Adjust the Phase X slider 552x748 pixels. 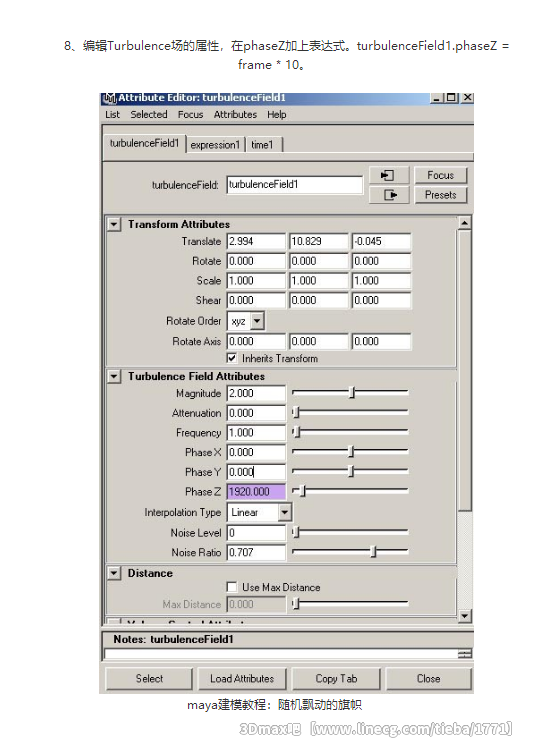(x=351, y=451)
